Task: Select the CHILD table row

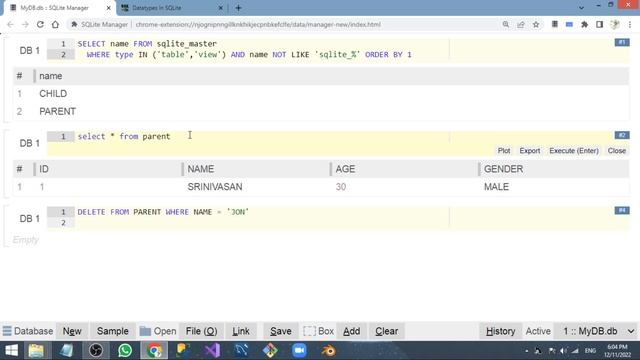Action: point(321,93)
